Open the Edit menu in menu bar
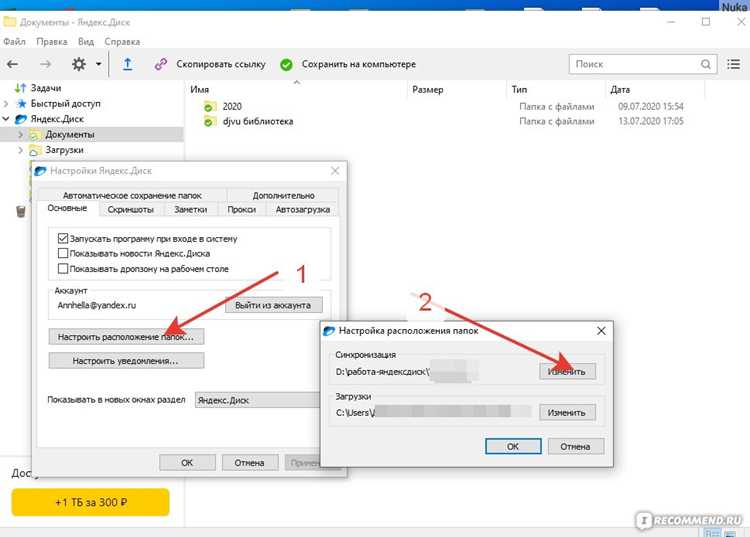750x537 pixels. click(x=52, y=42)
